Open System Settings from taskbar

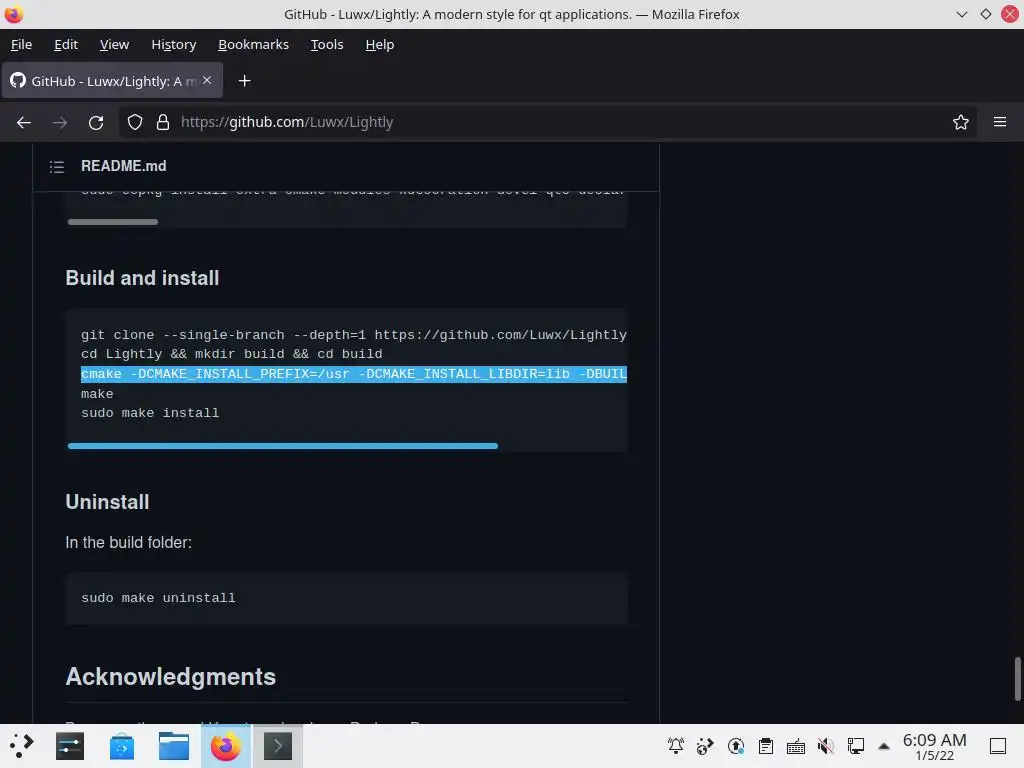[70, 746]
